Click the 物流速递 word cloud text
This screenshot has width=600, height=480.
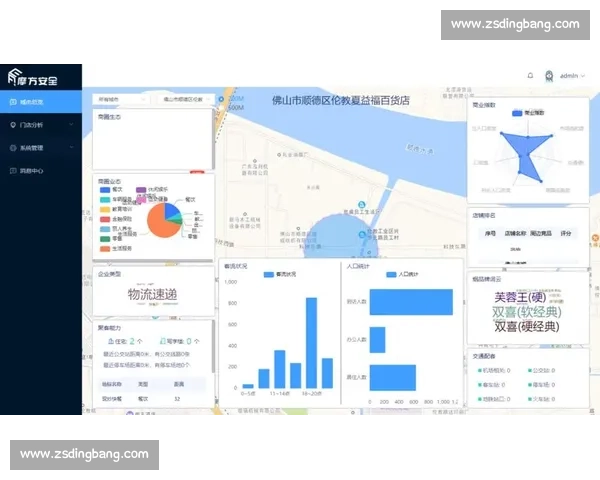(x=152, y=294)
